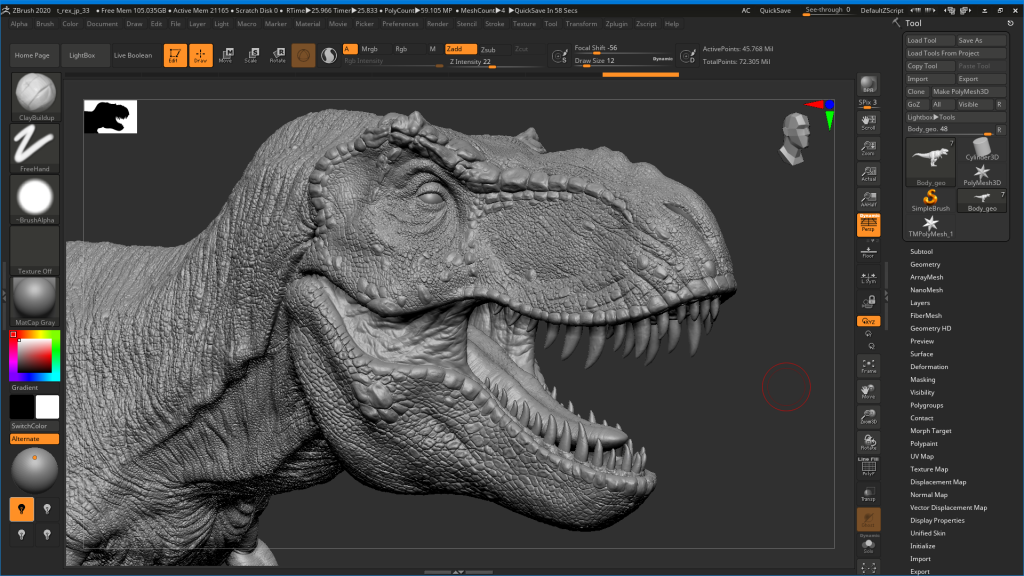
Task: Click QuickSave in the title bar
Action: (x=775, y=10)
